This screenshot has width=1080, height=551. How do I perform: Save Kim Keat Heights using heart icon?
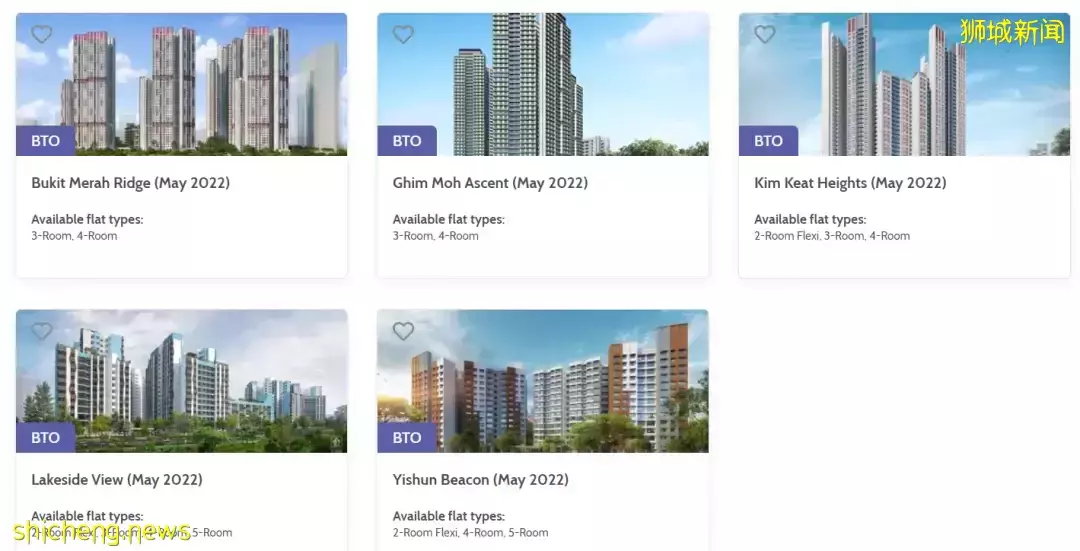(x=765, y=34)
